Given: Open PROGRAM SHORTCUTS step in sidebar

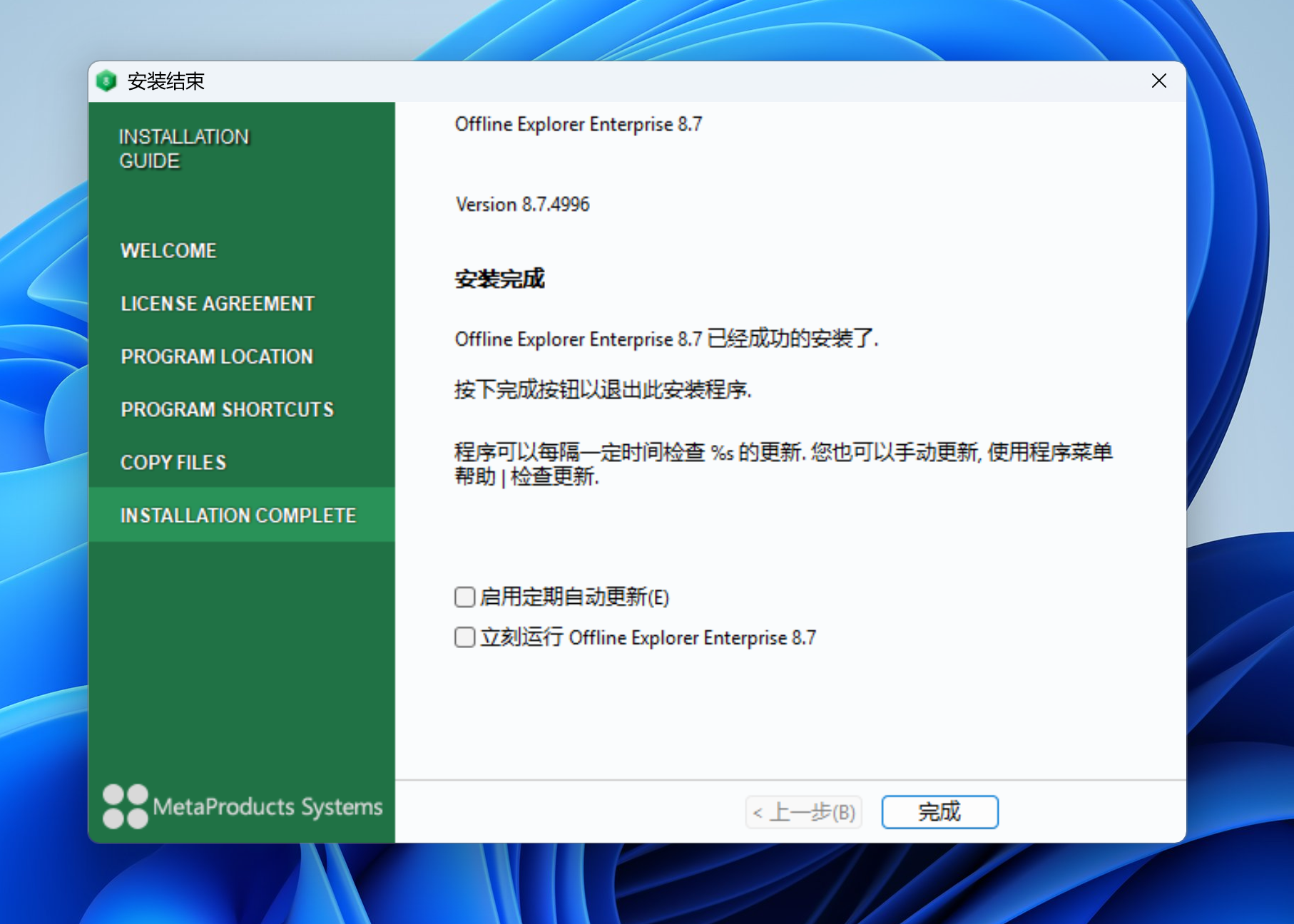Looking at the screenshot, I should 227,409.
